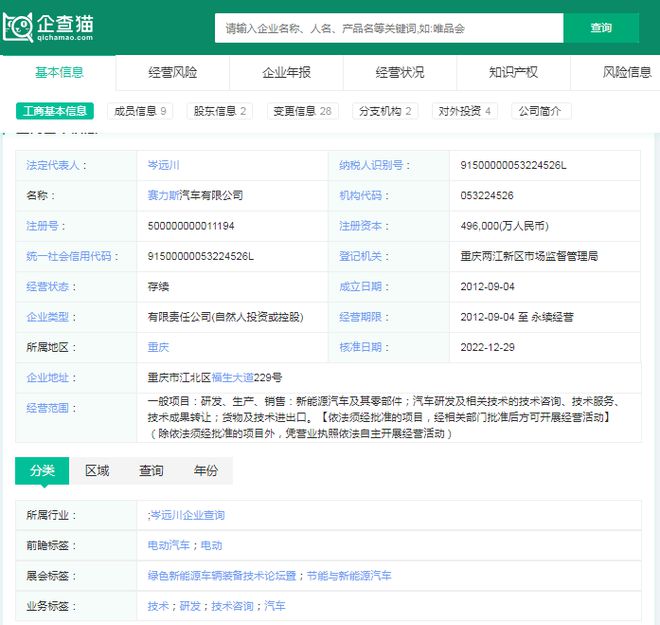
Task: Select the 分类 tab
Action: point(42,471)
